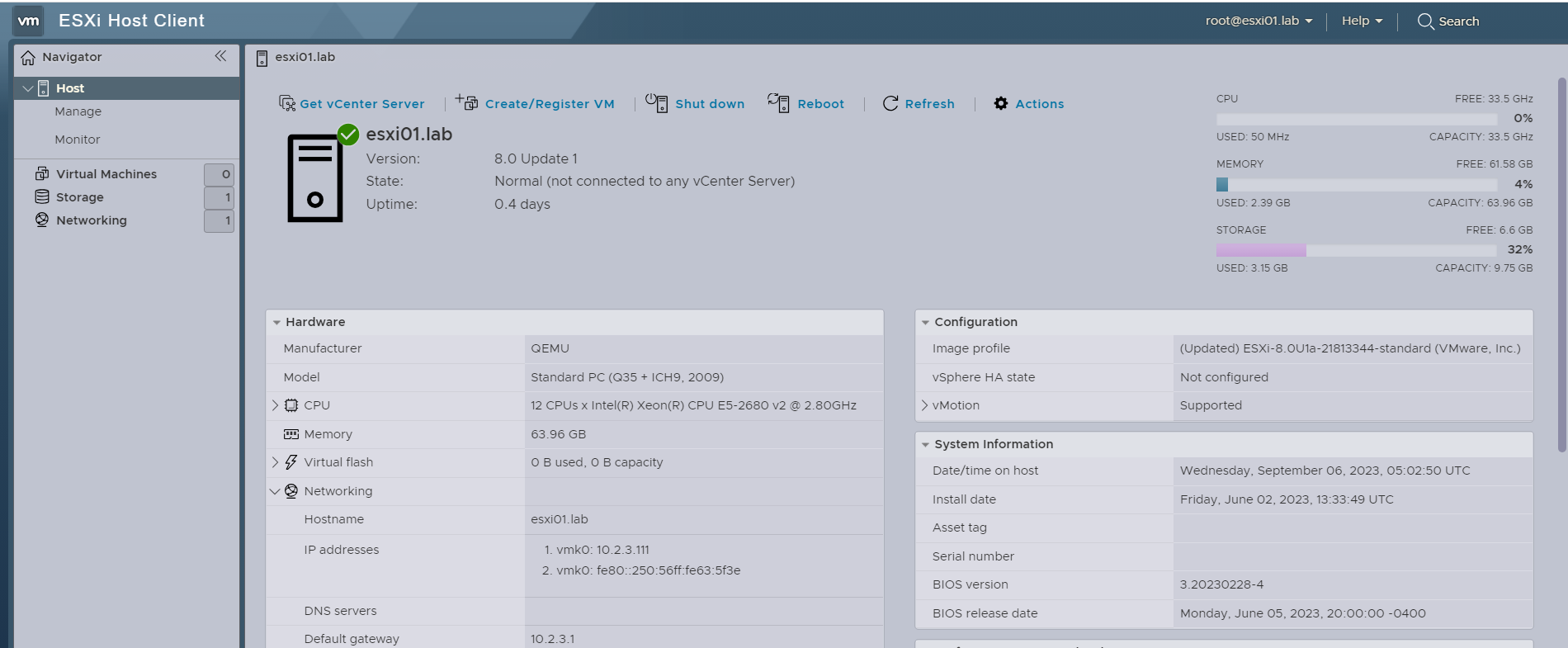The width and height of the screenshot is (1568, 648).
Task: Click the vSphere HA state Not configured
Action: [1224, 377]
